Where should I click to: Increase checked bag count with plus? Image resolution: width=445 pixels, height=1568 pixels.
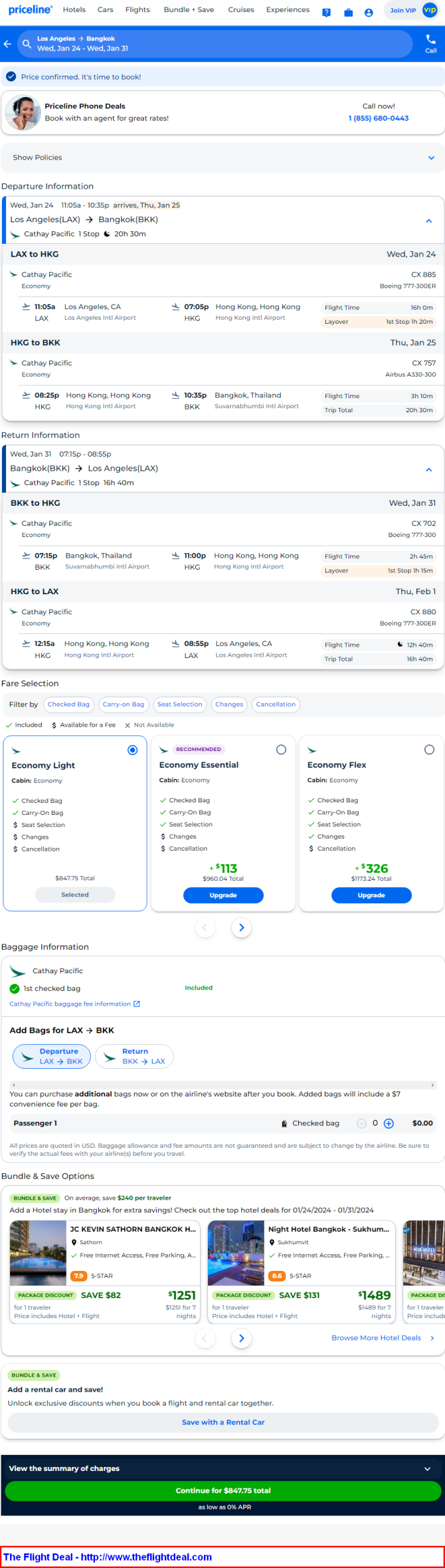coord(389,1123)
